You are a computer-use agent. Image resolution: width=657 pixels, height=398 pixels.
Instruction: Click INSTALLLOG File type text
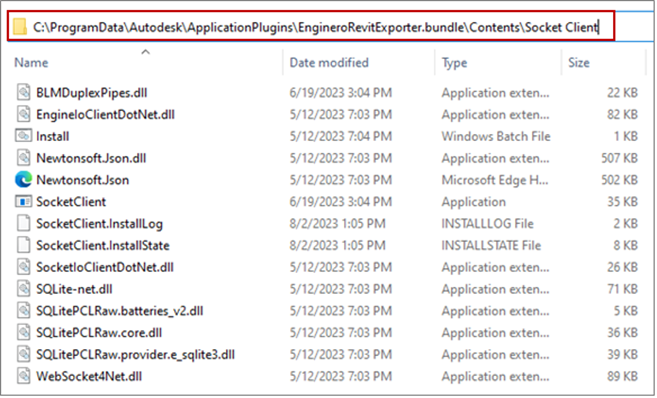[487, 224]
